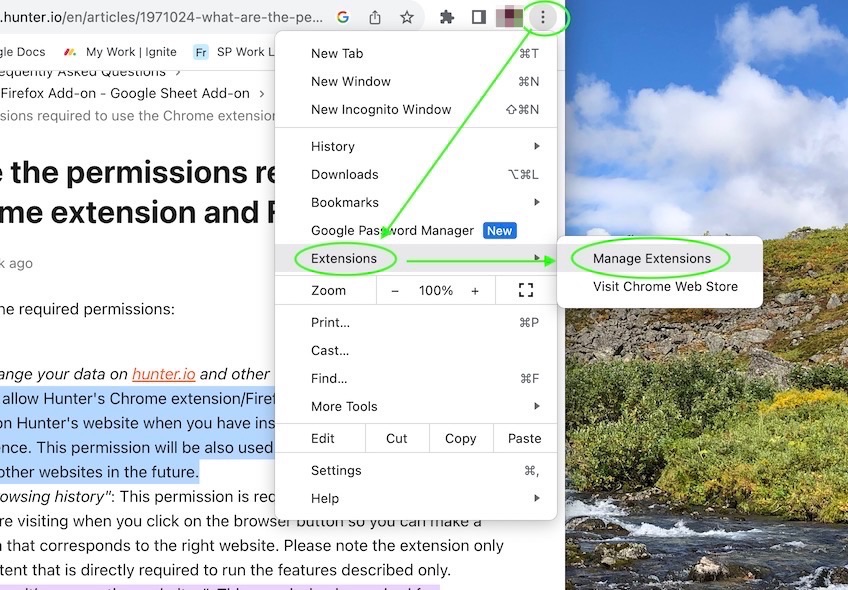Viewport: 848px width, 590px height.
Task: Click the share icon in the address bar
Action: (x=375, y=17)
